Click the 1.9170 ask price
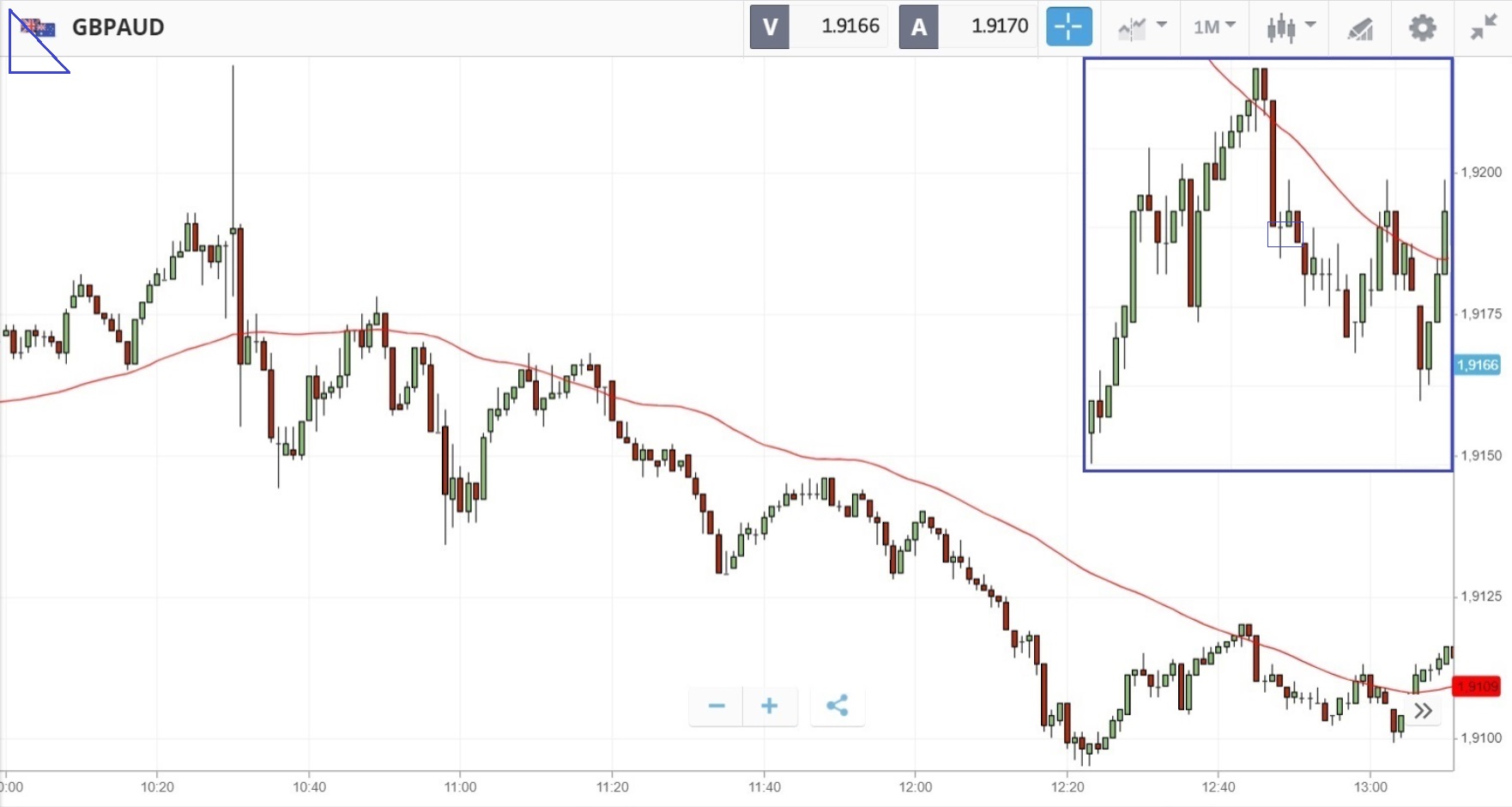Viewport: 1512px width, 807px height. [x=999, y=27]
